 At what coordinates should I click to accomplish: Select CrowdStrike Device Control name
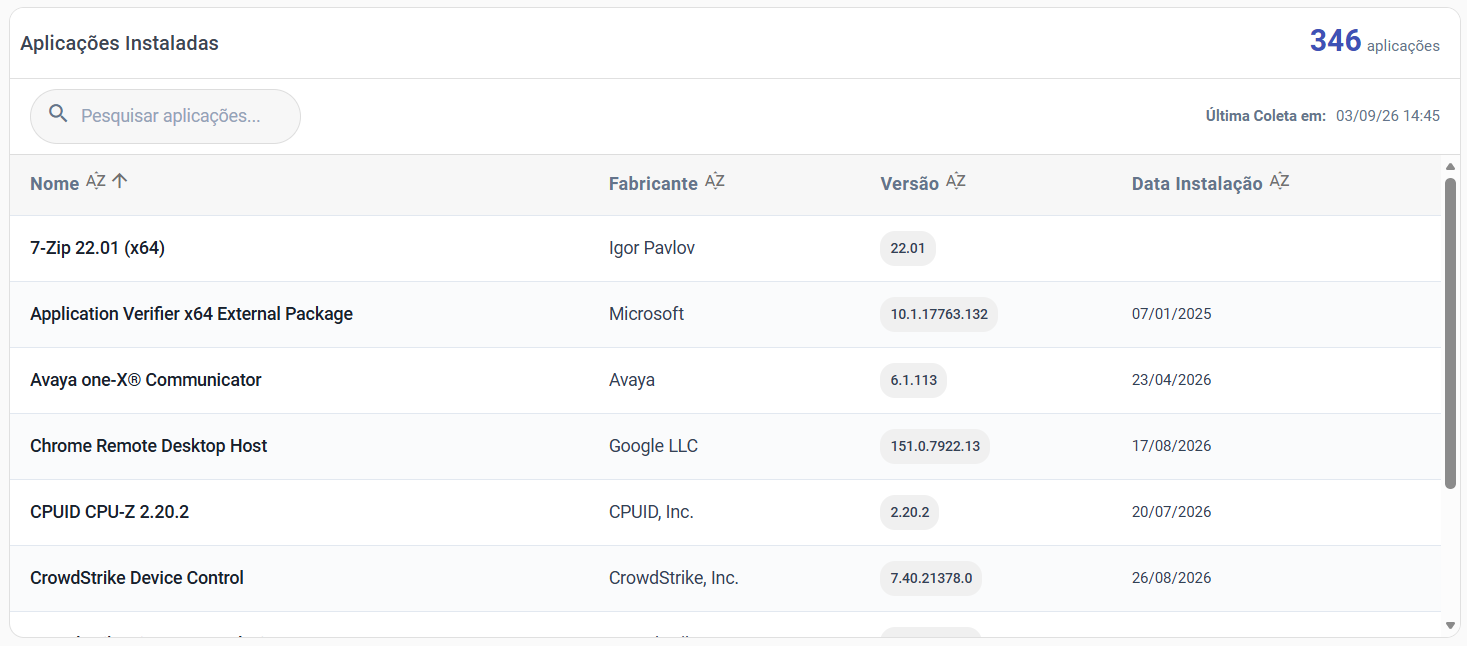(x=137, y=578)
